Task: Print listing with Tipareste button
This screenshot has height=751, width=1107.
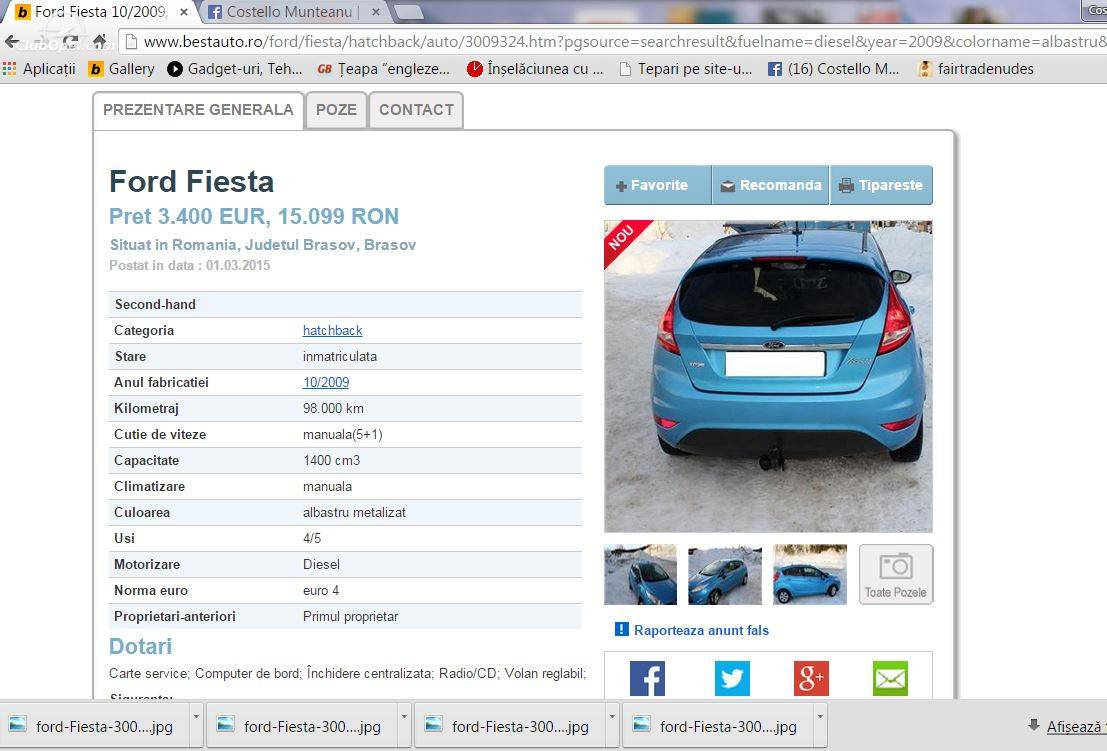Action: coord(881,185)
